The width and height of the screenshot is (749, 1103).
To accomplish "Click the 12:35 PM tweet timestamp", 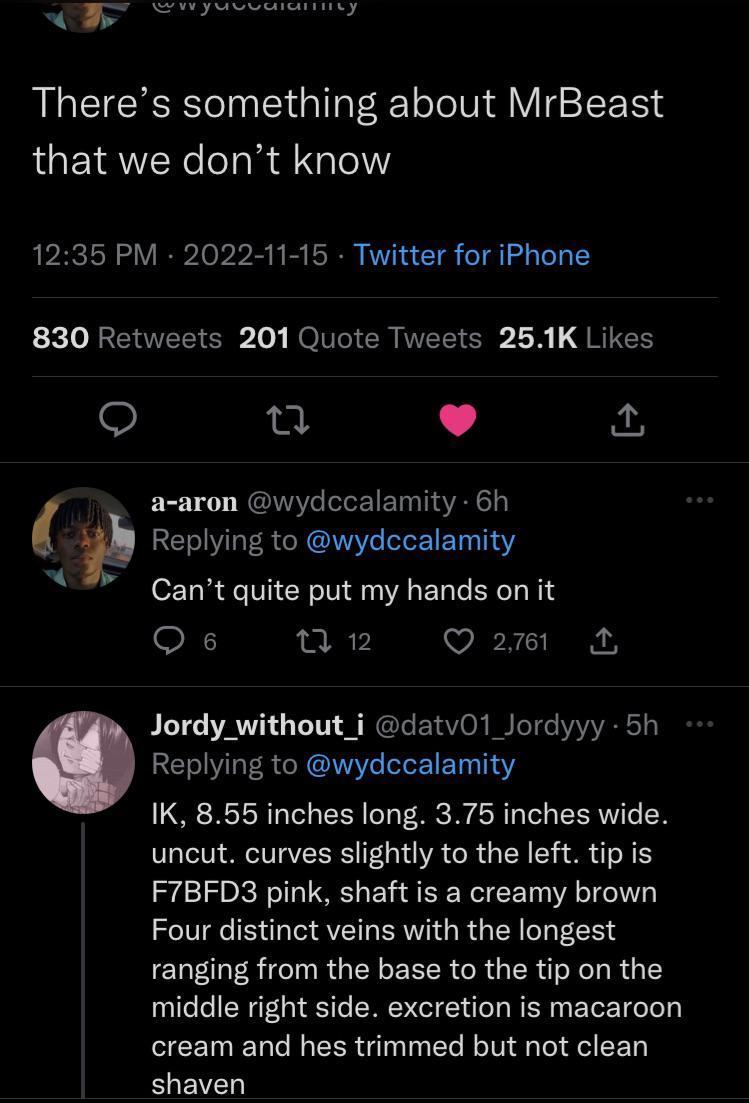I will (x=95, y=255).
